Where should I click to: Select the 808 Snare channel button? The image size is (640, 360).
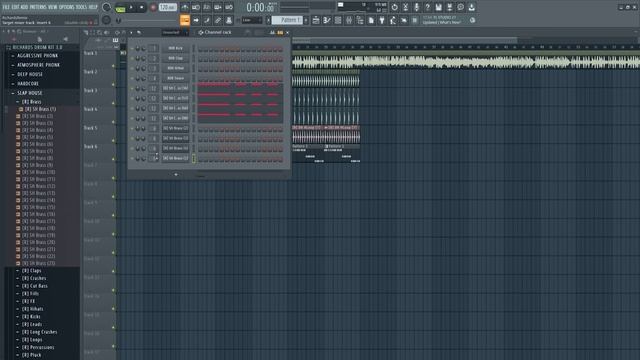176,78
